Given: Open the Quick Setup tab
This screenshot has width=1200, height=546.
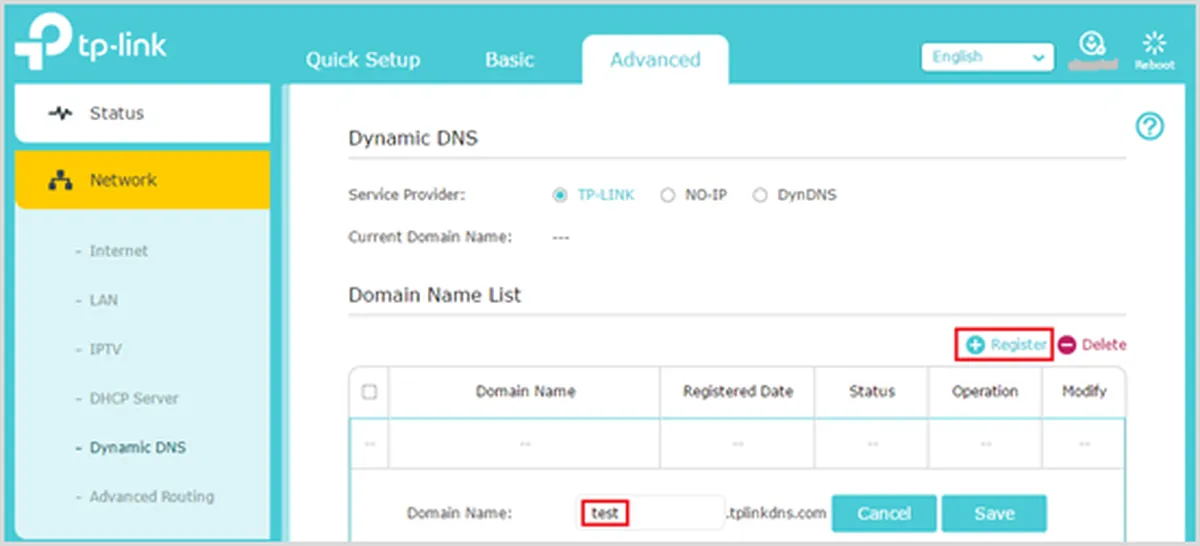Looking at the screenshot, I should [362, 59].
